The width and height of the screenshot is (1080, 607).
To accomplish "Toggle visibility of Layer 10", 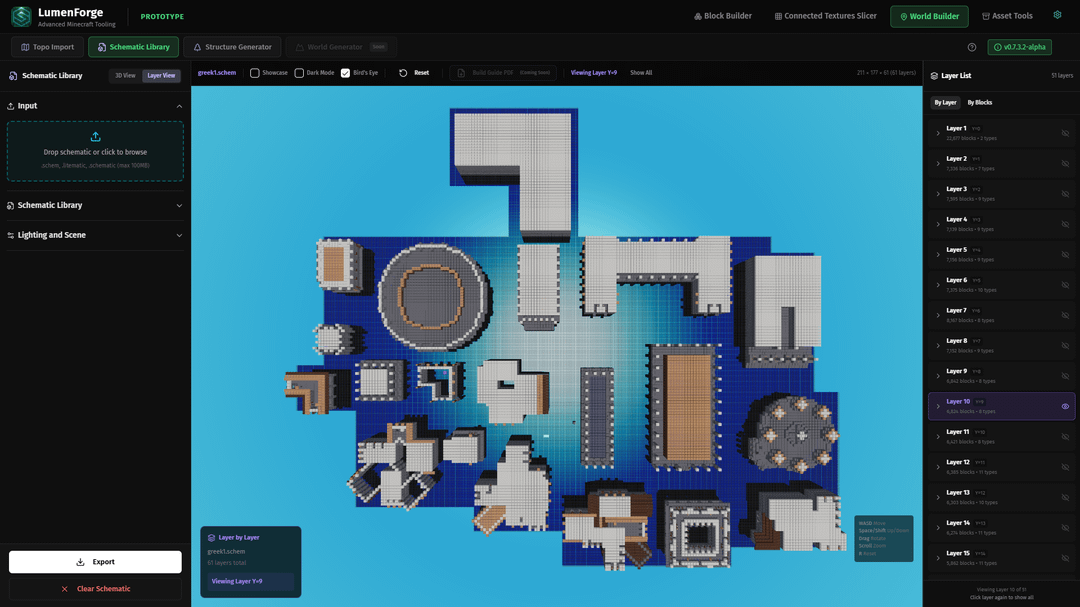I will click(x=1065, y=406).
